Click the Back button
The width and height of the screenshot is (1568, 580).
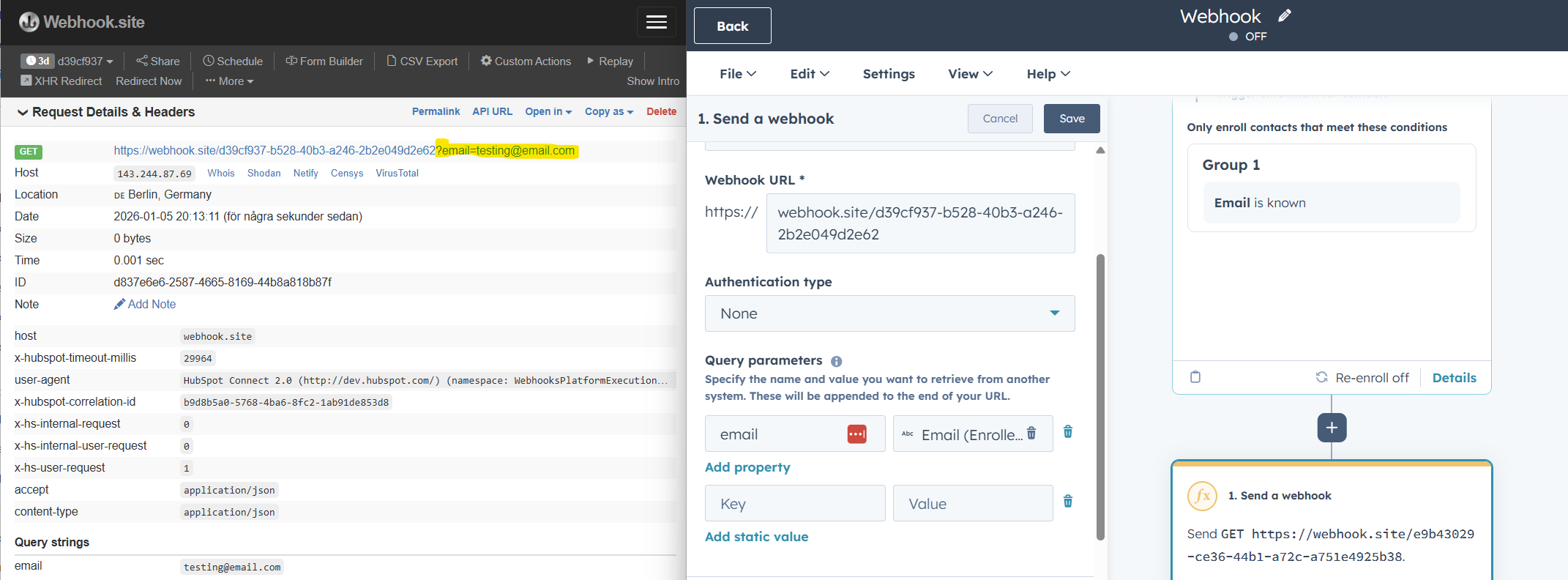click(x=732, y=26)
